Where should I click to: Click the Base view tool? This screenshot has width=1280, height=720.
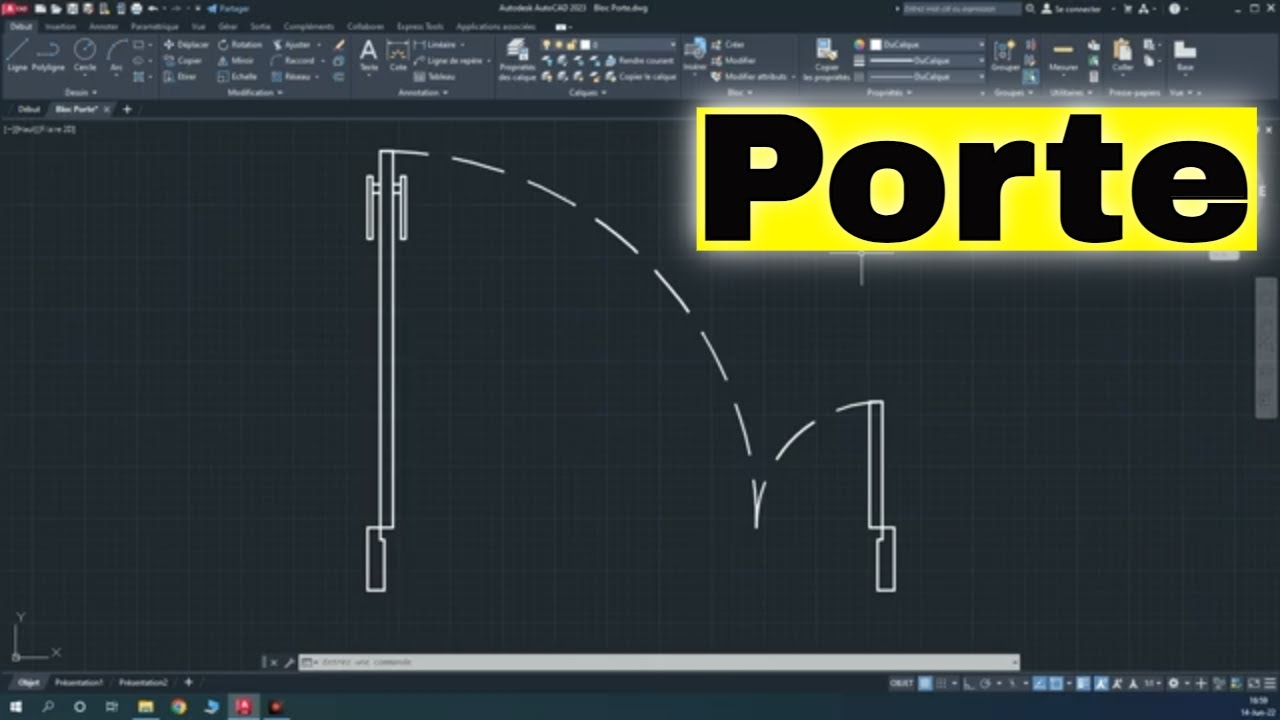click(1185, 55)
